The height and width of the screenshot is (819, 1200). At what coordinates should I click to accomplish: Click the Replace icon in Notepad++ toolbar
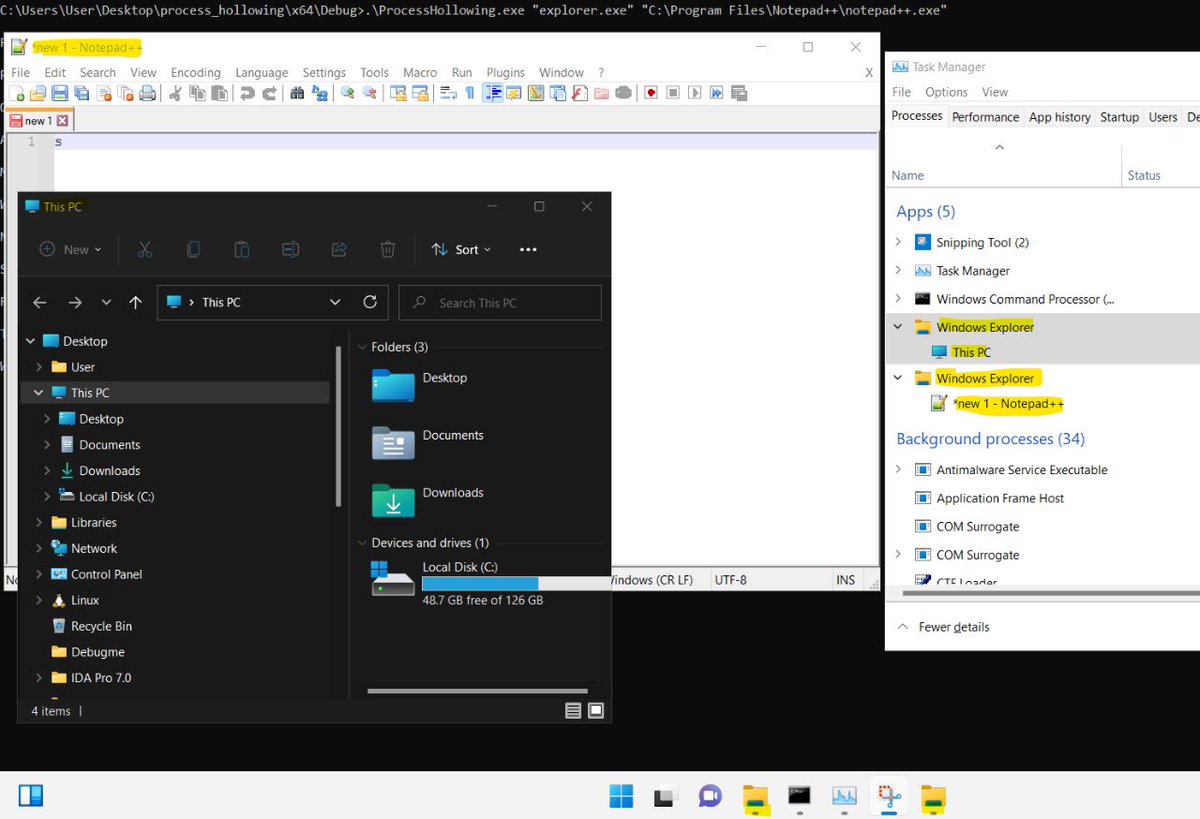[320, 93]
